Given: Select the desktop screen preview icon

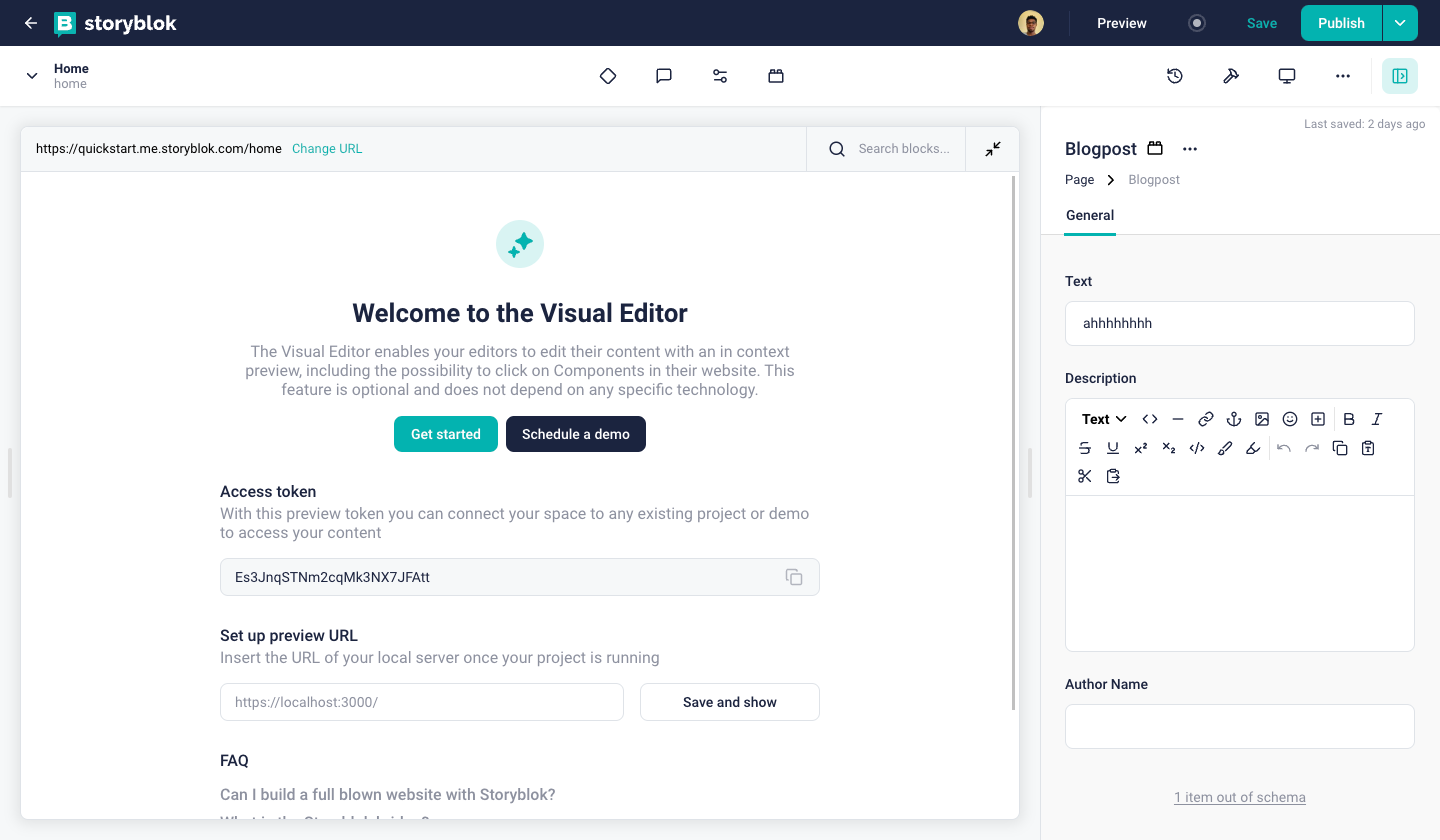Looking at the screenshot, I should pyautogui.click(x=1287, y=76).
